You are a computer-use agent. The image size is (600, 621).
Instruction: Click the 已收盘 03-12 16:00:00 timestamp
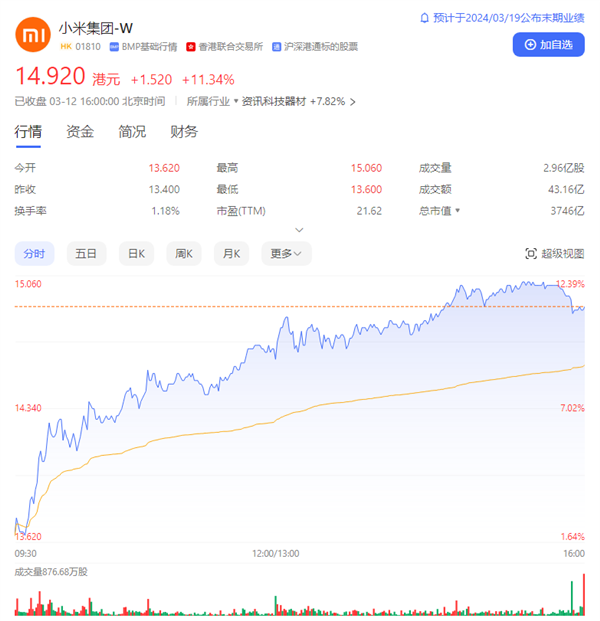90,102
